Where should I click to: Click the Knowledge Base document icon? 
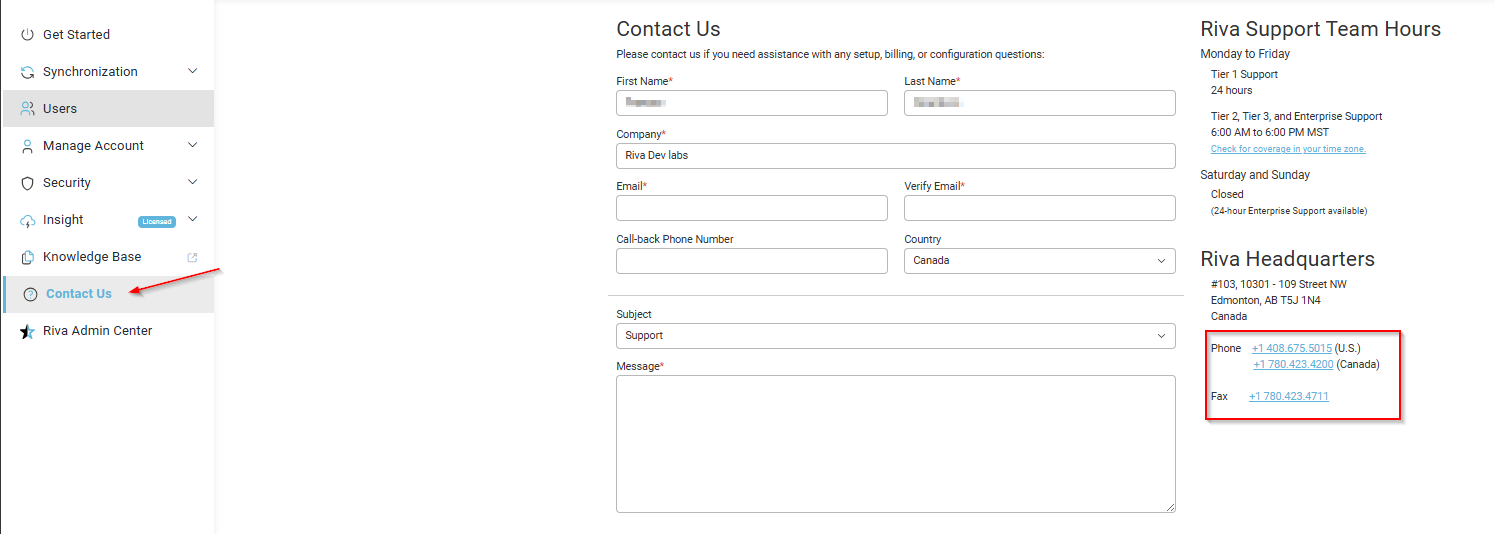coord(28,257)
